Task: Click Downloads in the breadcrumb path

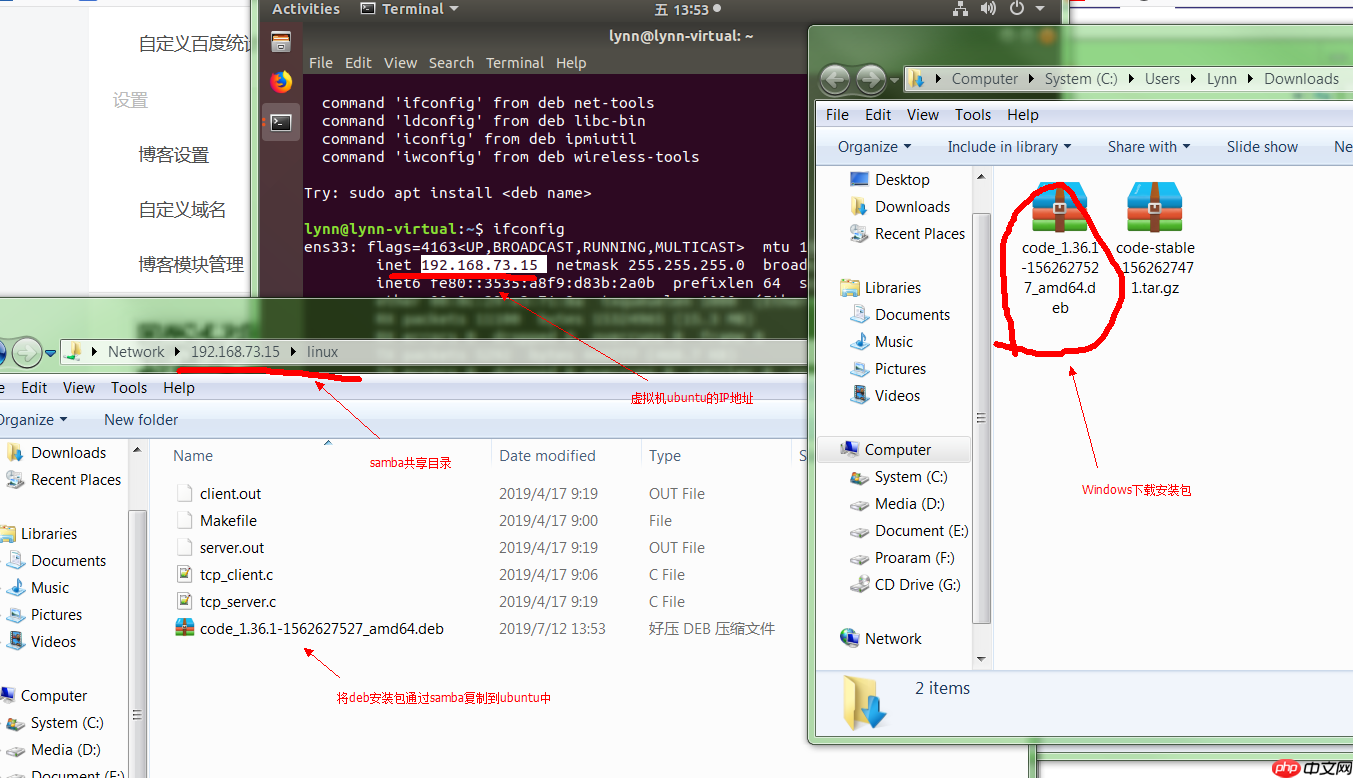Action: click(1300, 78)
